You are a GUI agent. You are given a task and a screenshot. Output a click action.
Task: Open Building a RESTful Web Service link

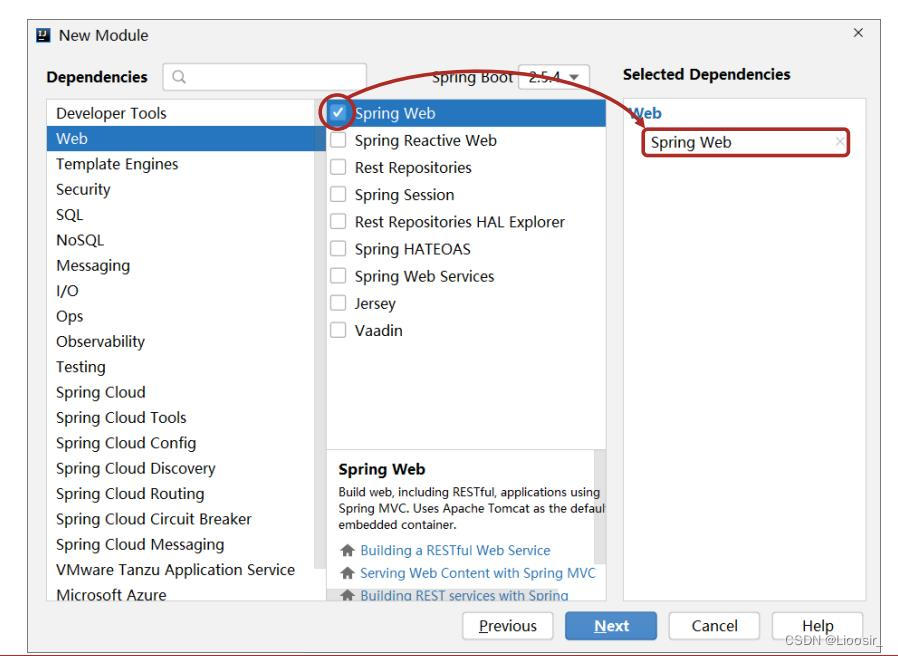point(455,551)
